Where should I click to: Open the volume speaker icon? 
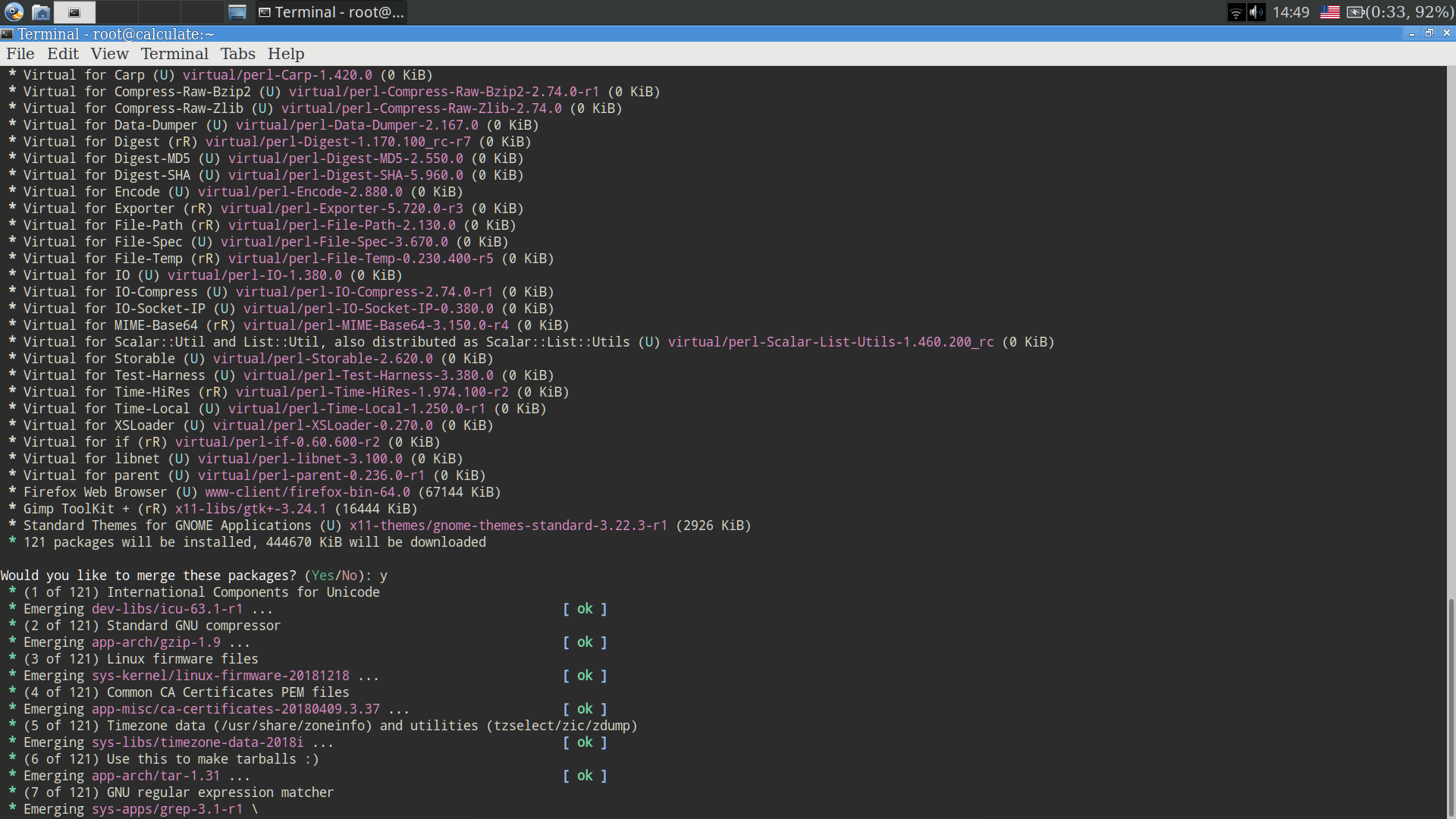coord(1256,12)
